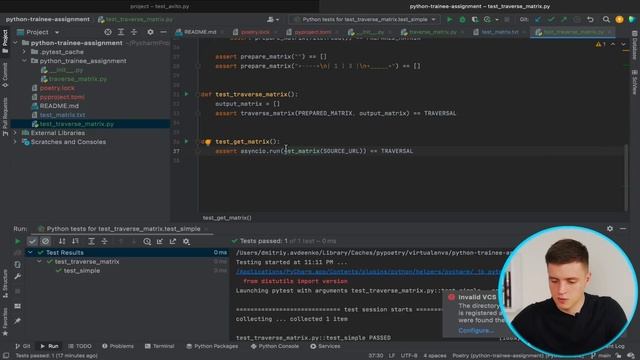Sort tests alphabetically in Run panel
Screen dimensions: 640x360
click(x=62, y=241)
